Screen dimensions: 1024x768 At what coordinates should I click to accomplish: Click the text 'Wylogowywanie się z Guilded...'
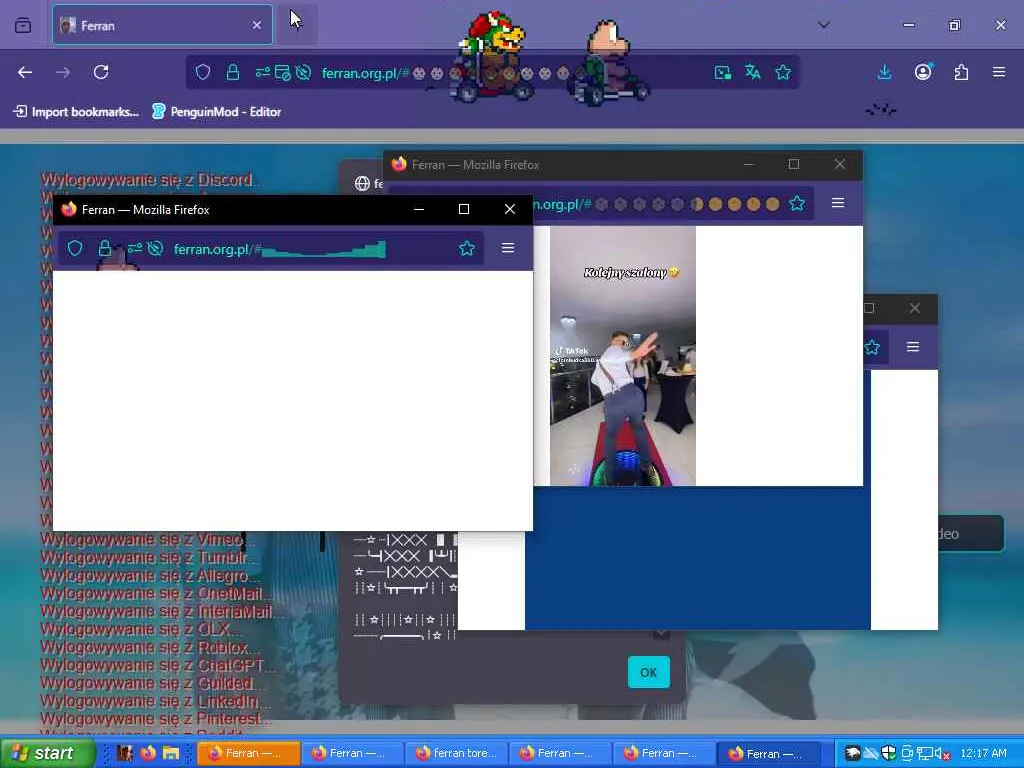(153, 684)
